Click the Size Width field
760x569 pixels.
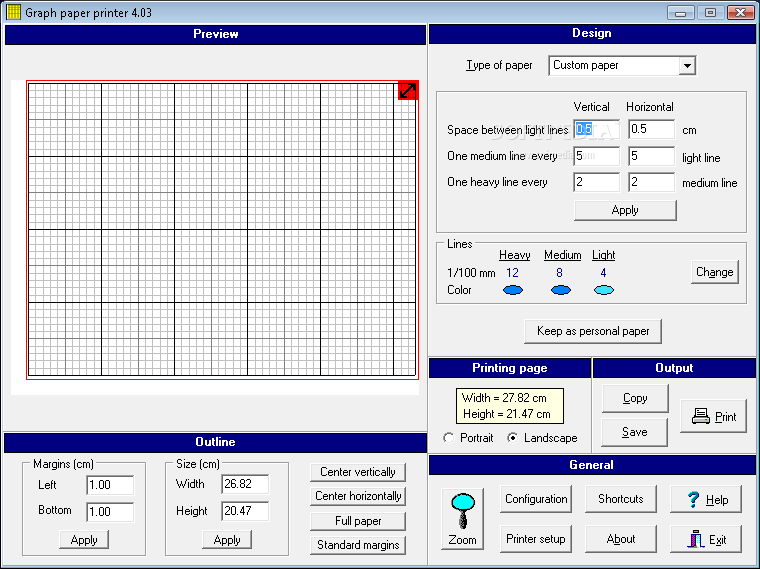coord(245,484)
